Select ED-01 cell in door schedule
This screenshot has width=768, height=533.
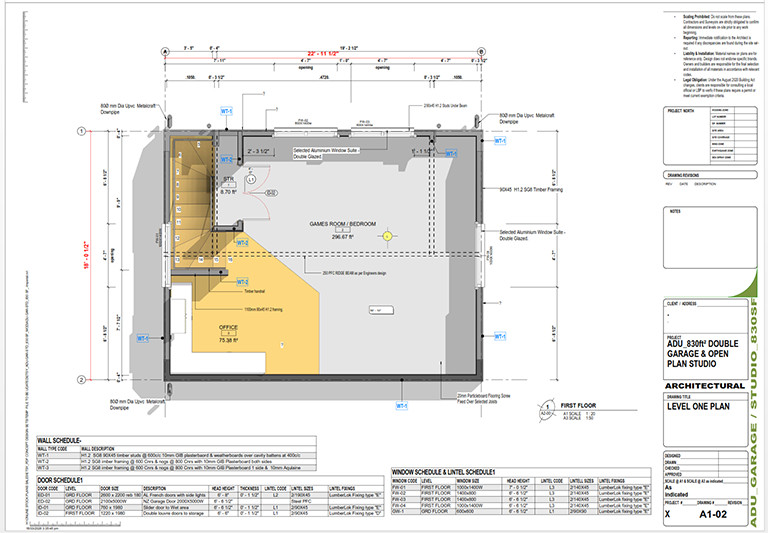(x=51, y=495)
